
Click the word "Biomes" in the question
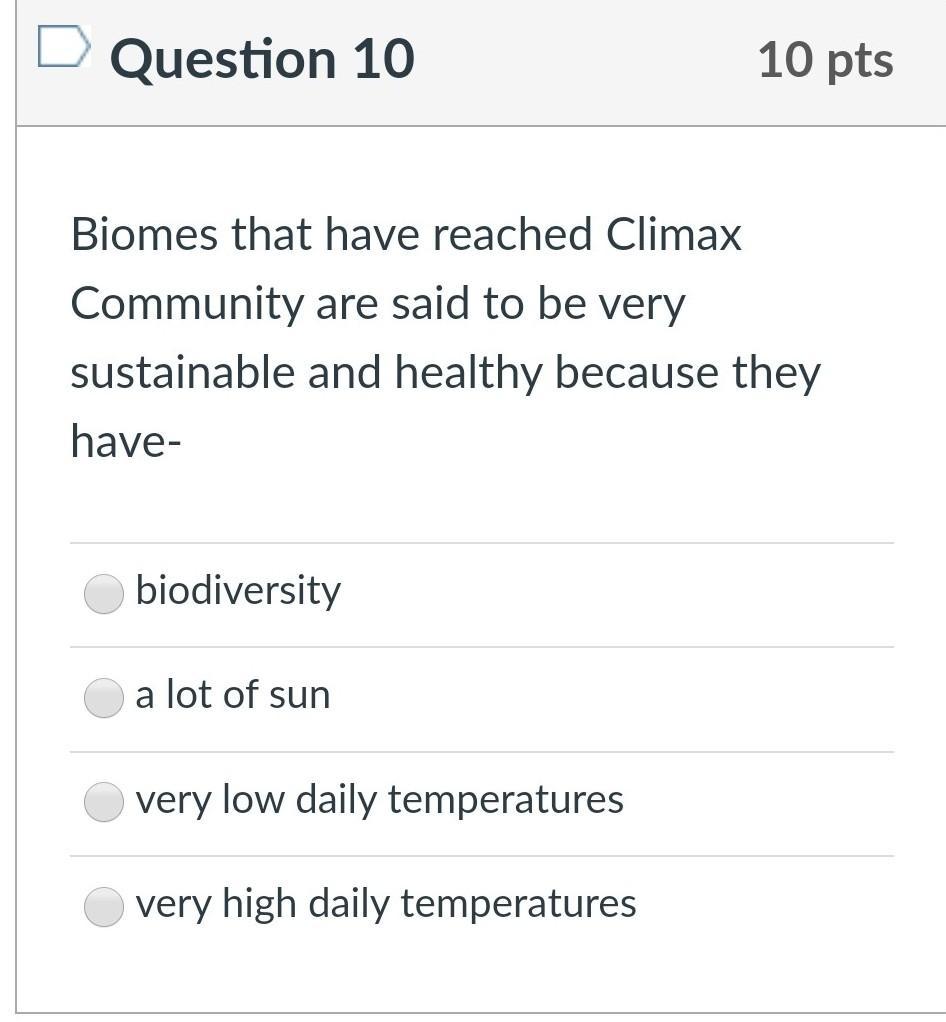coord(144,235)
